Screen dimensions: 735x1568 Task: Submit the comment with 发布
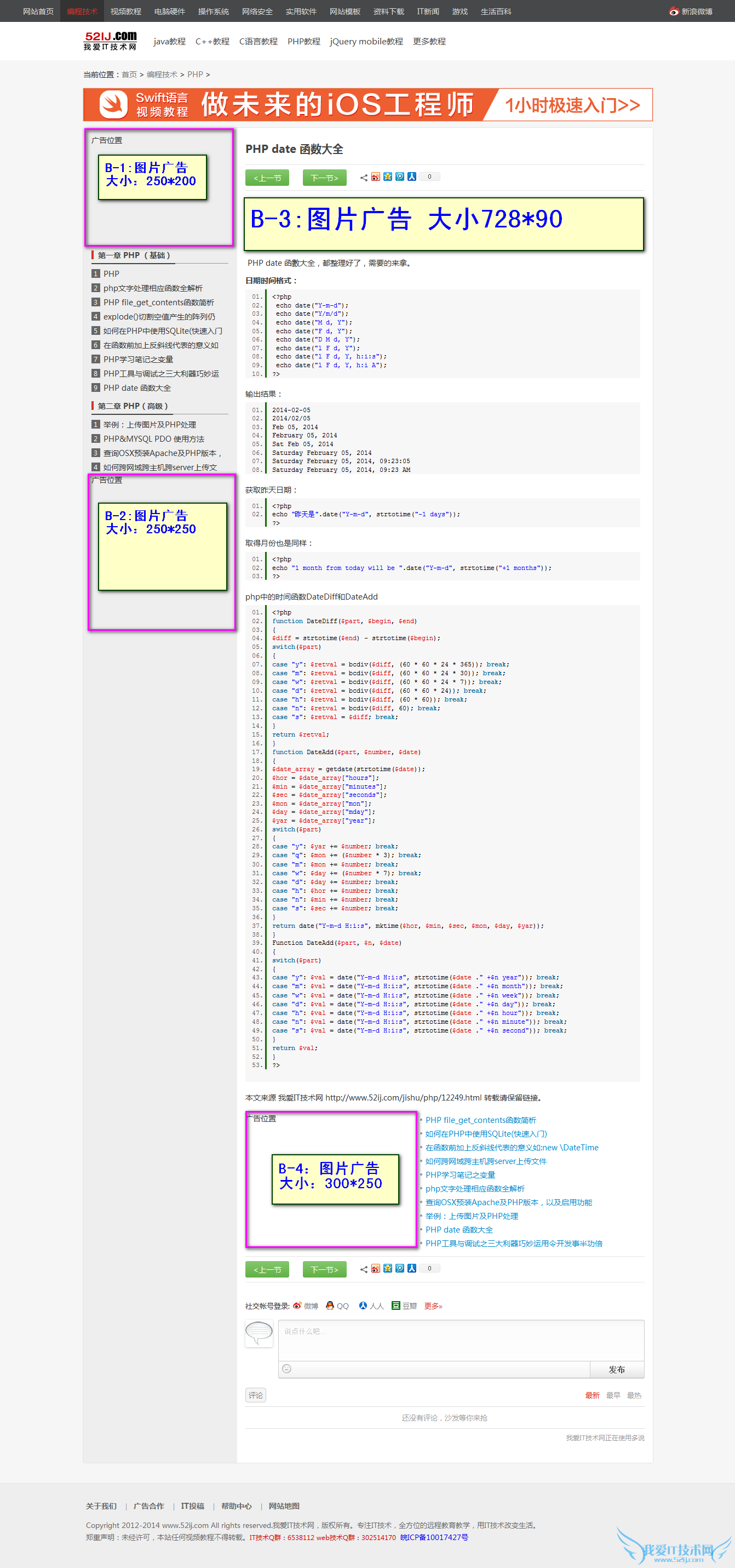[617, 1370]
